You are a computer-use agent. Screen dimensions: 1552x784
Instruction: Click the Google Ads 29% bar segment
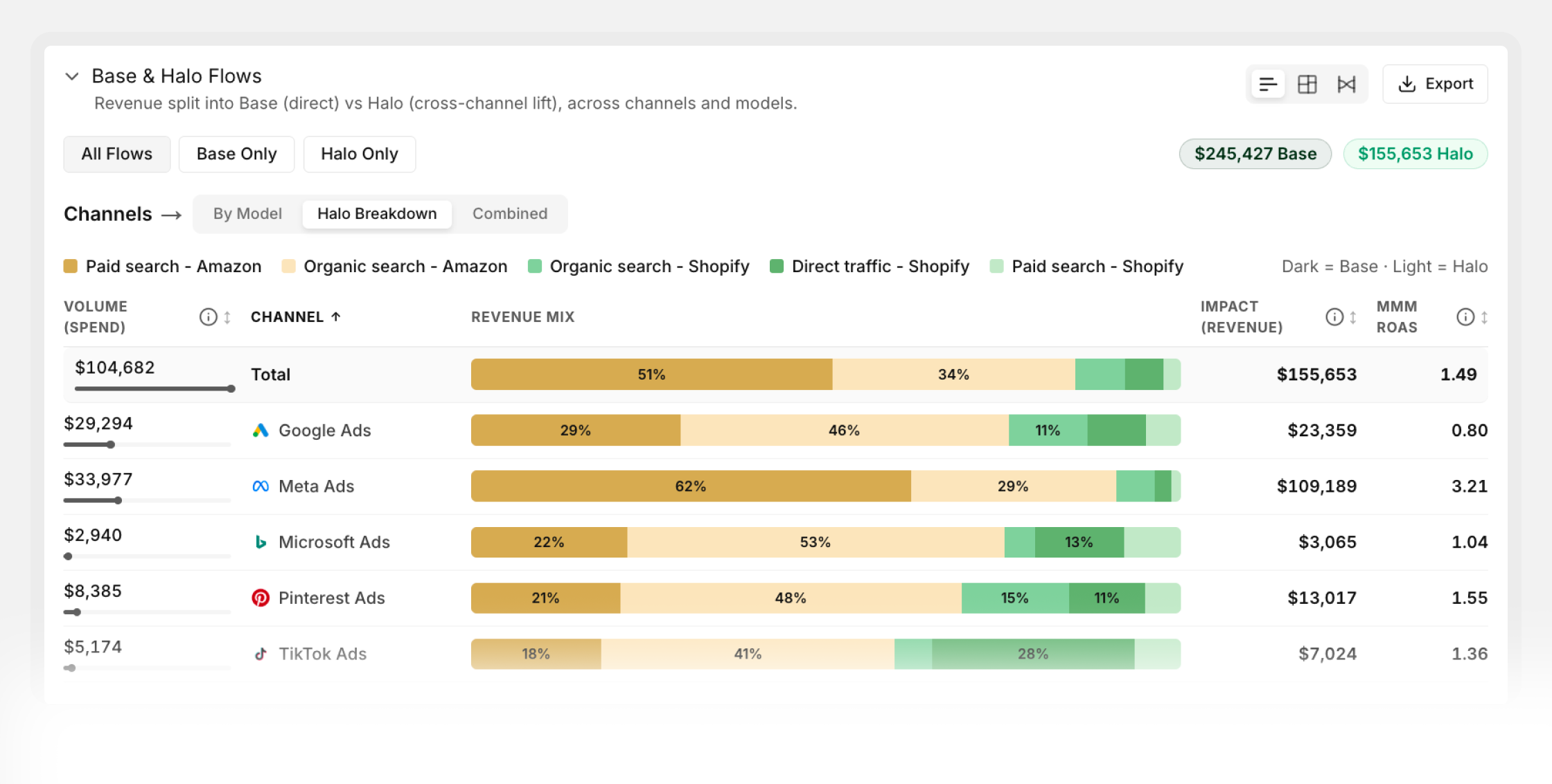576,431
